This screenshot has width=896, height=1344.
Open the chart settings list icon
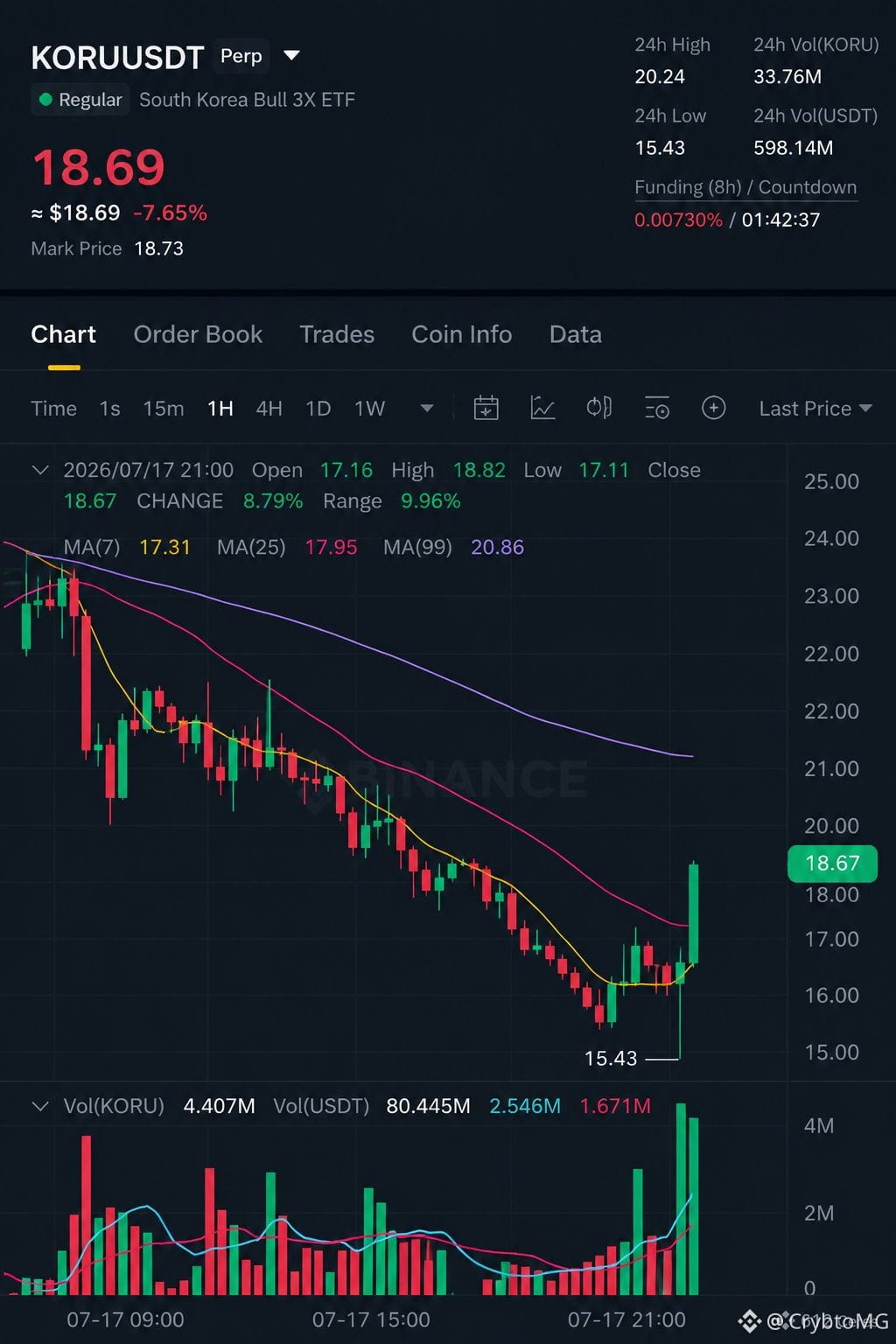[x=657, y=408]
